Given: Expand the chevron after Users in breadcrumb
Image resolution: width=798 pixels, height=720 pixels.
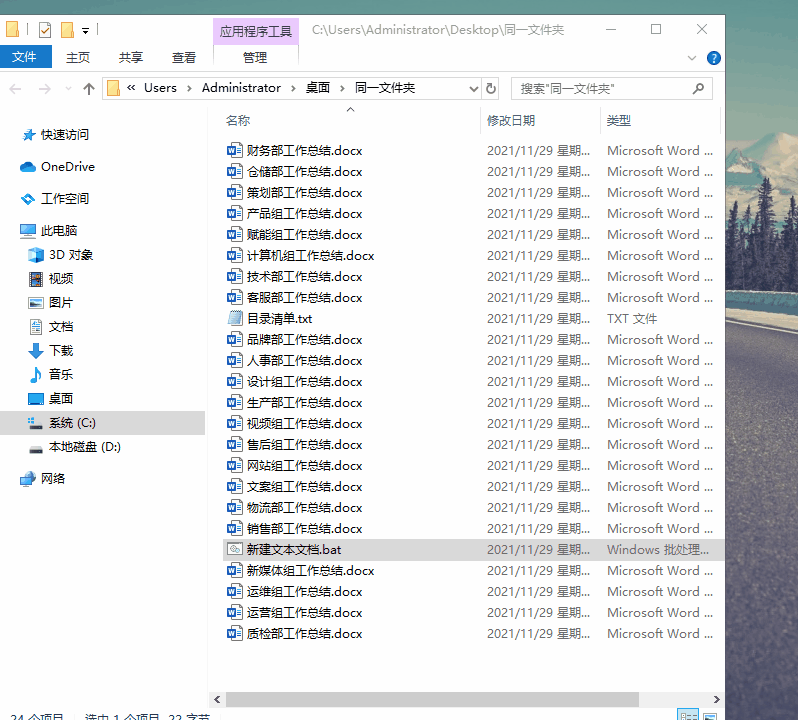Looking at the screenshot, I should (x=189, y=89).
